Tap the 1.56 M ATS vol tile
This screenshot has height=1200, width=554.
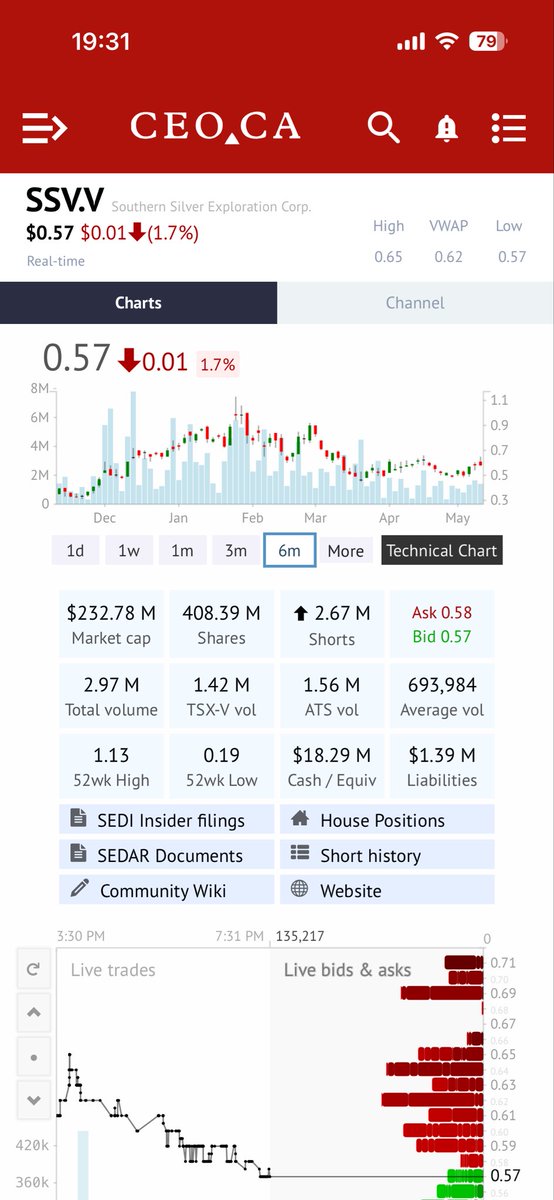(x=332, y=697)
